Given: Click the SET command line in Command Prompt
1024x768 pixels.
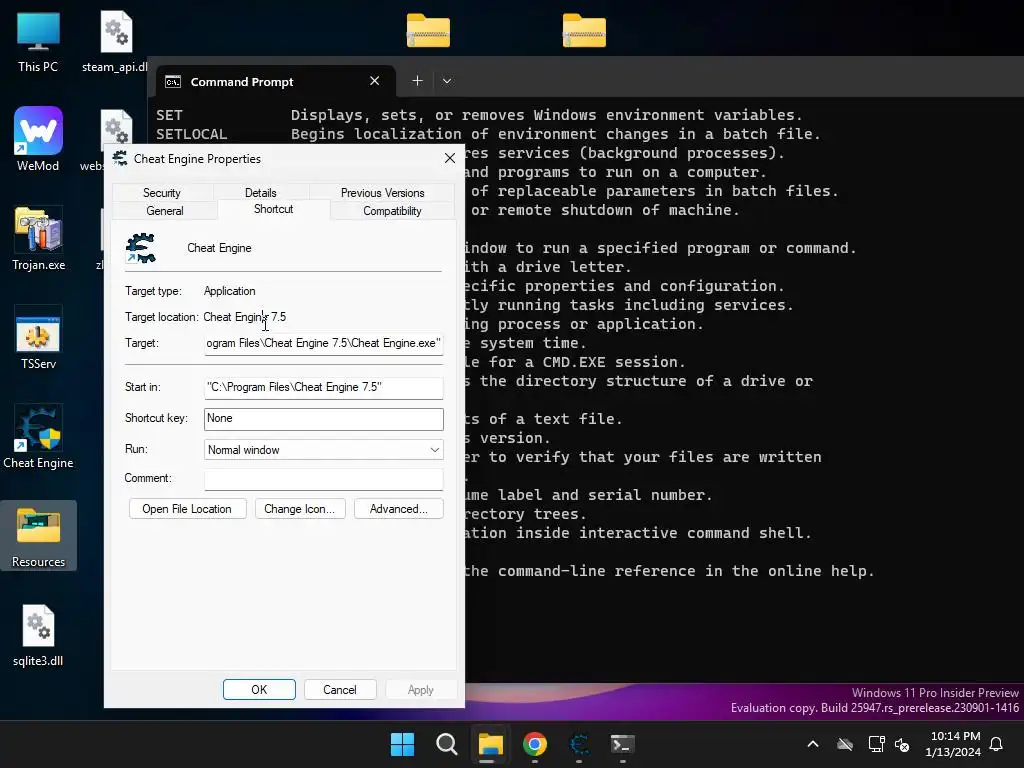Looking at the screenshot, I should coord(479,115).
